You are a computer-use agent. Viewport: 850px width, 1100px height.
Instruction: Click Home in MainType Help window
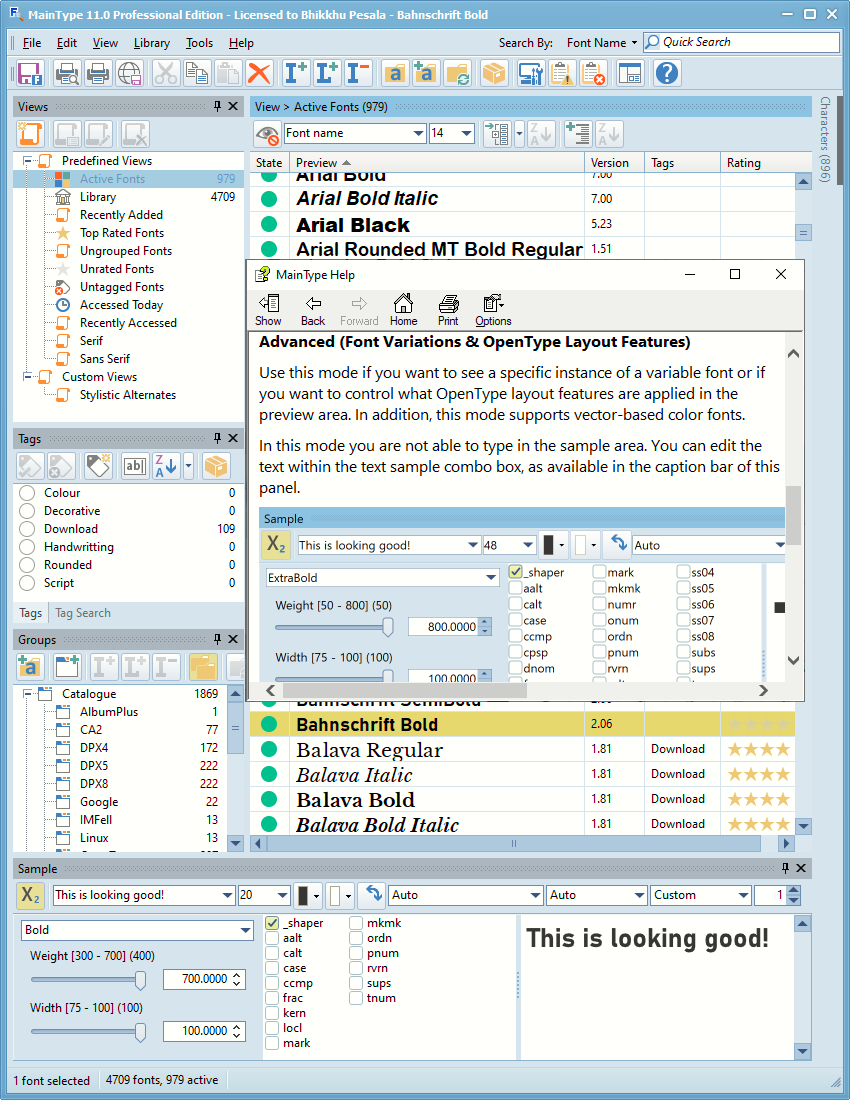click(403, 311)
